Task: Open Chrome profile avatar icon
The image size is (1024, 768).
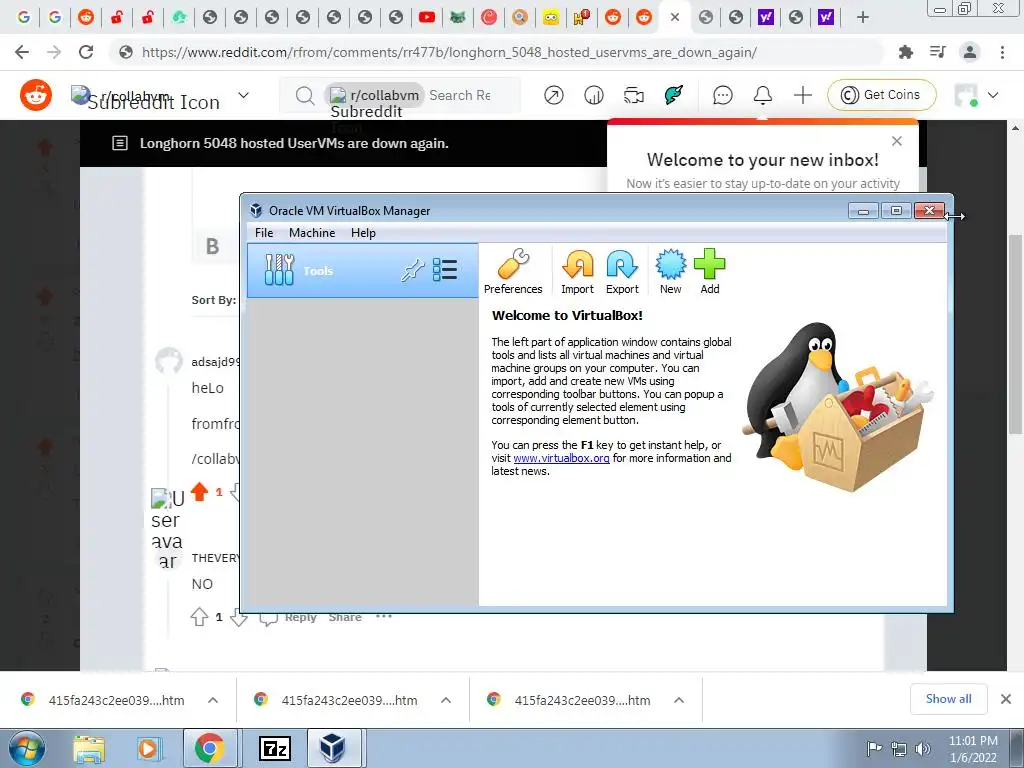Action: [x=970, y=52]
